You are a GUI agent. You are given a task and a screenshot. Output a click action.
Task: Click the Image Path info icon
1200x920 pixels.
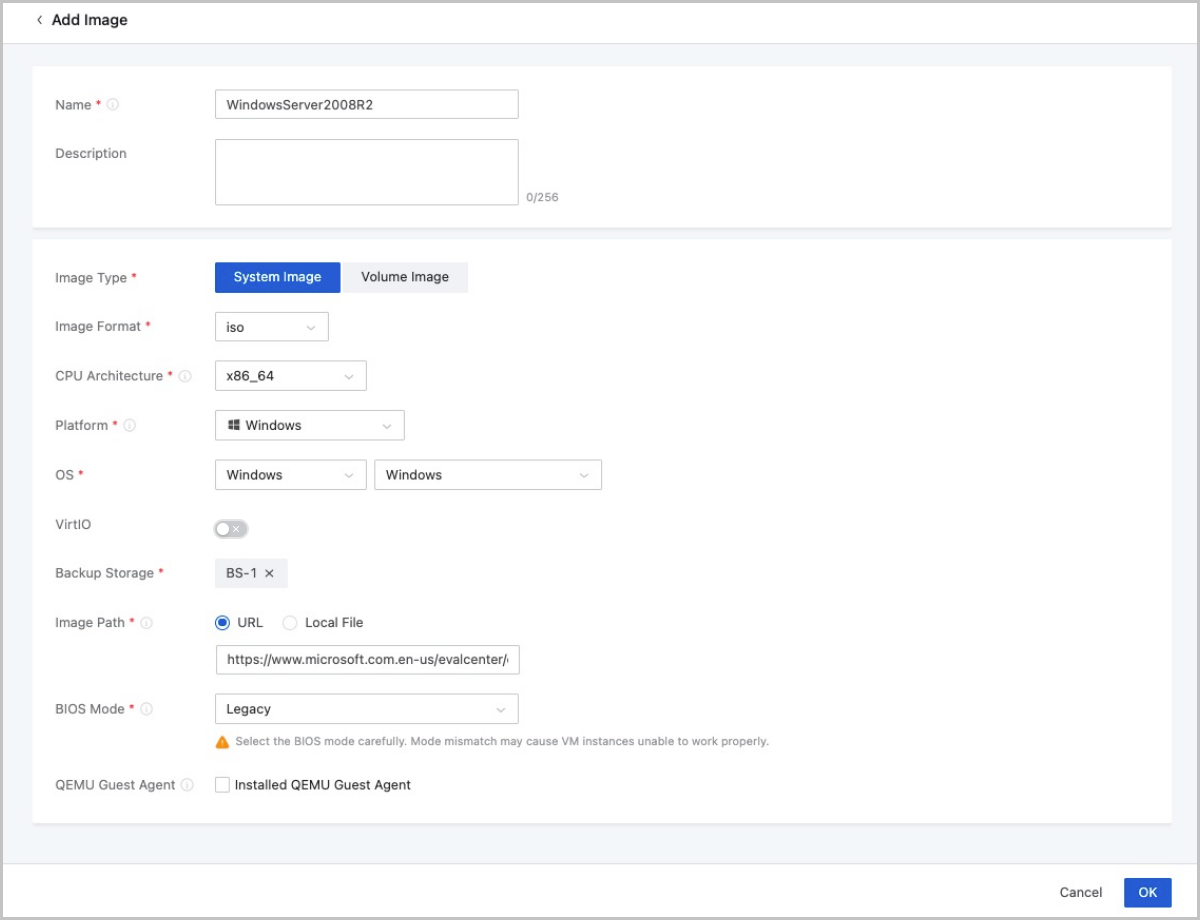pyautogui.click(x=147, y=623)
